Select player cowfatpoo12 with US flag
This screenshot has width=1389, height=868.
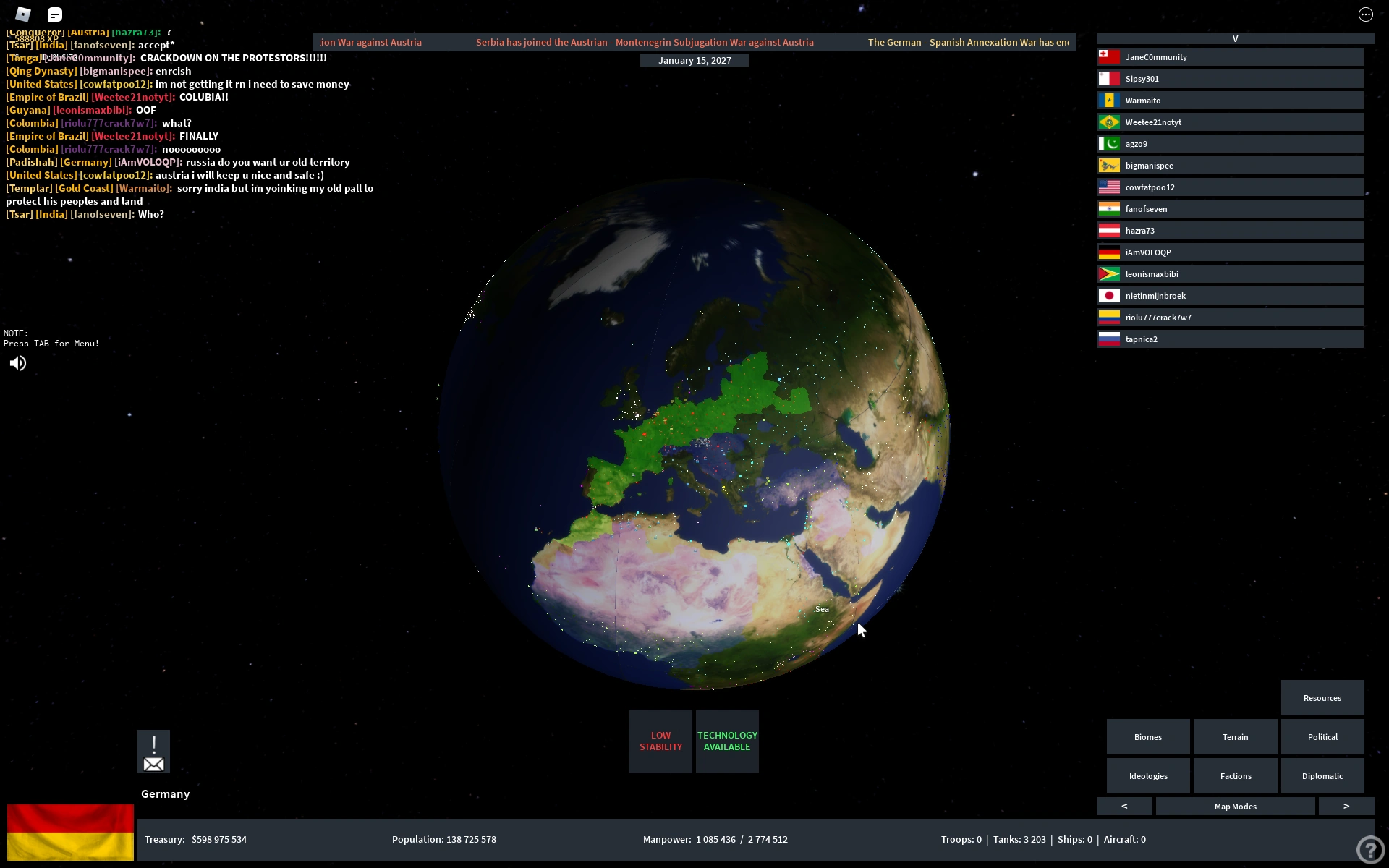[1230, 187]
